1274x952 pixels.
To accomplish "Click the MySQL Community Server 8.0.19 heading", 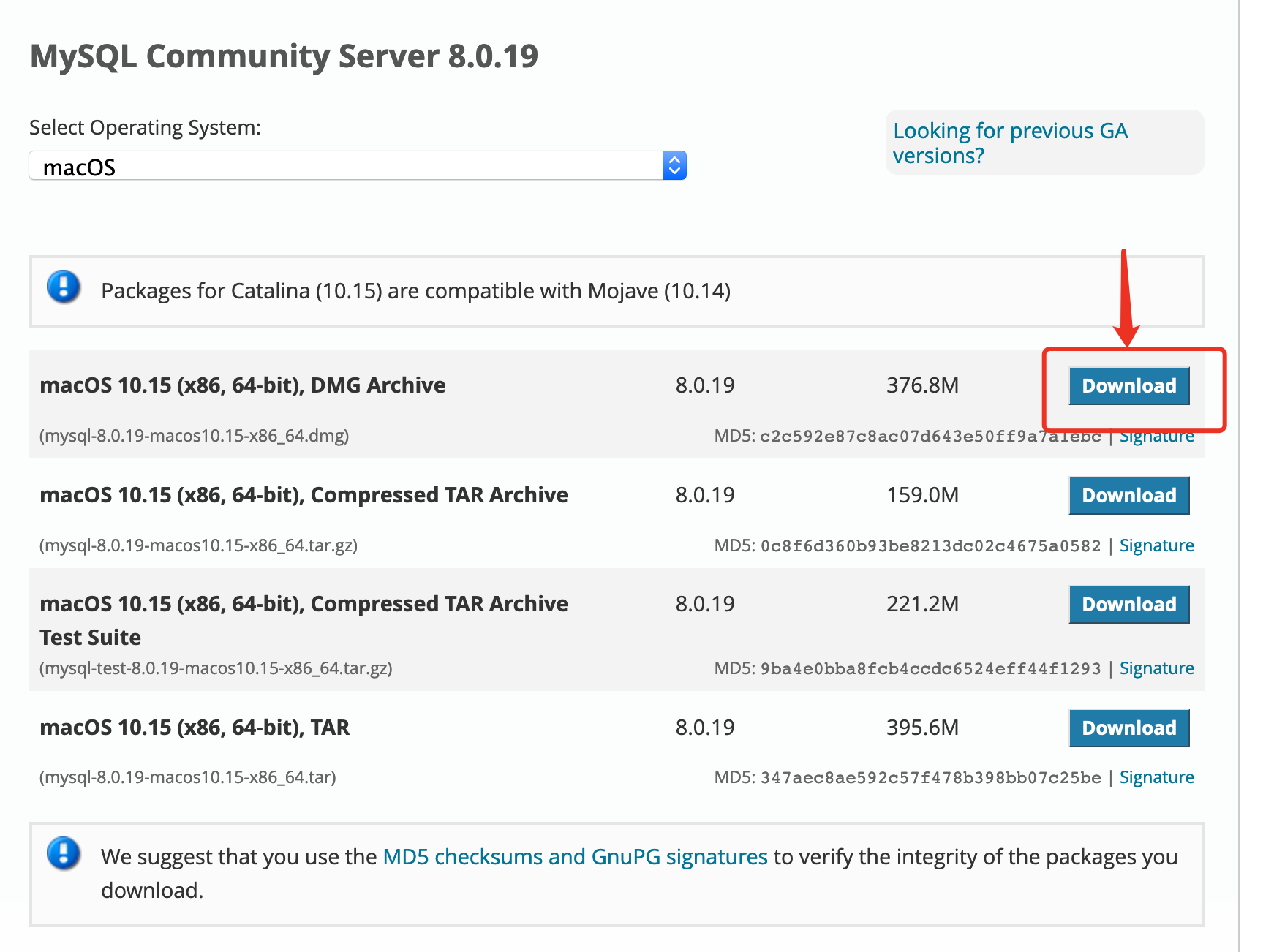I will (x=284, y=56).
